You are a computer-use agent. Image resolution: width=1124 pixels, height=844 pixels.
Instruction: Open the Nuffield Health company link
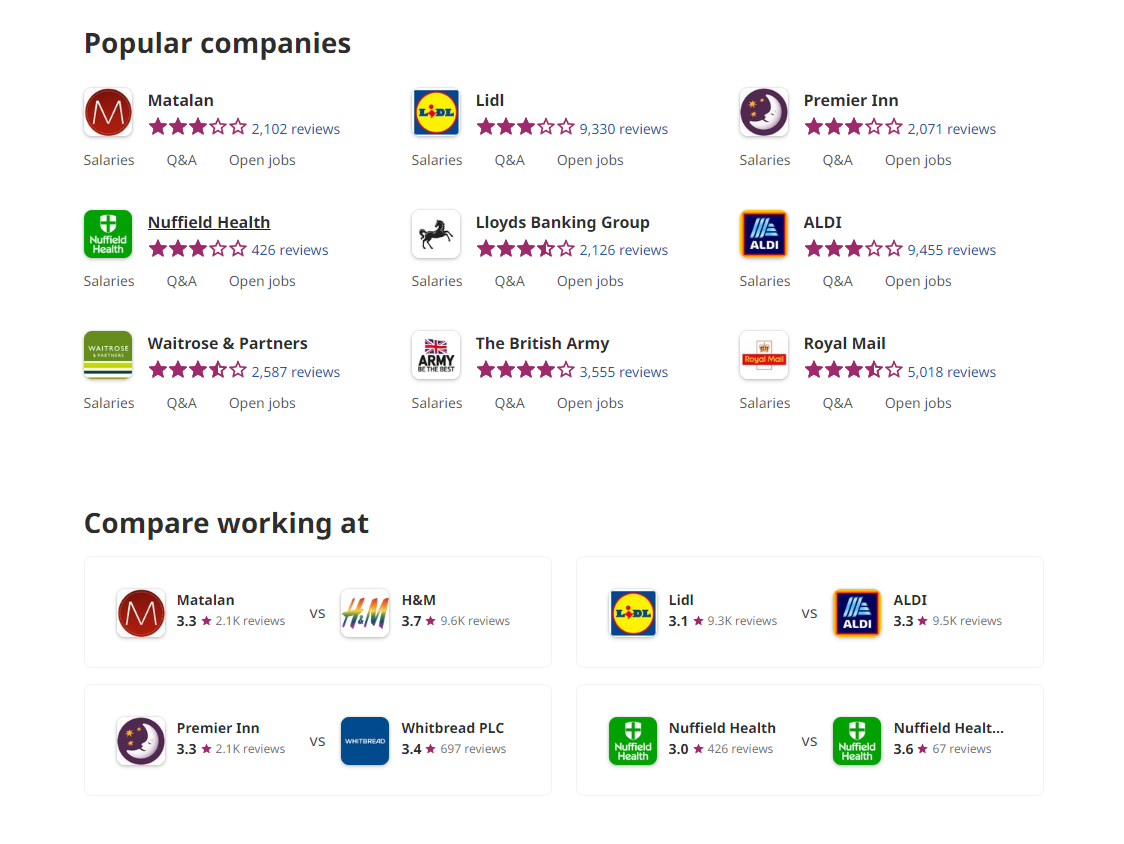click(209, 222)
